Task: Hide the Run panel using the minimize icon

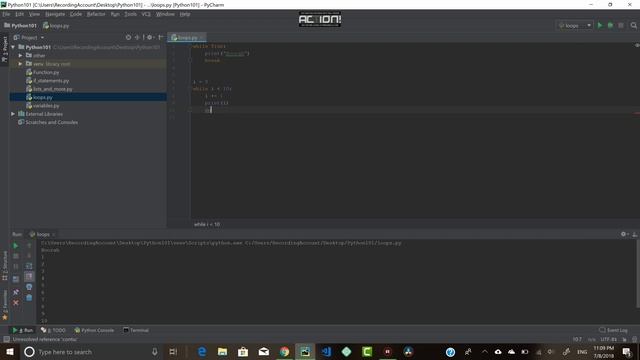Action: pyautogui.click(x=634, y=234)
